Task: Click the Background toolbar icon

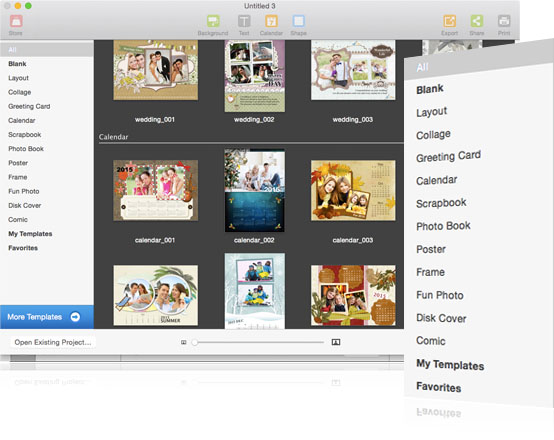Action: tap(213, 21)
